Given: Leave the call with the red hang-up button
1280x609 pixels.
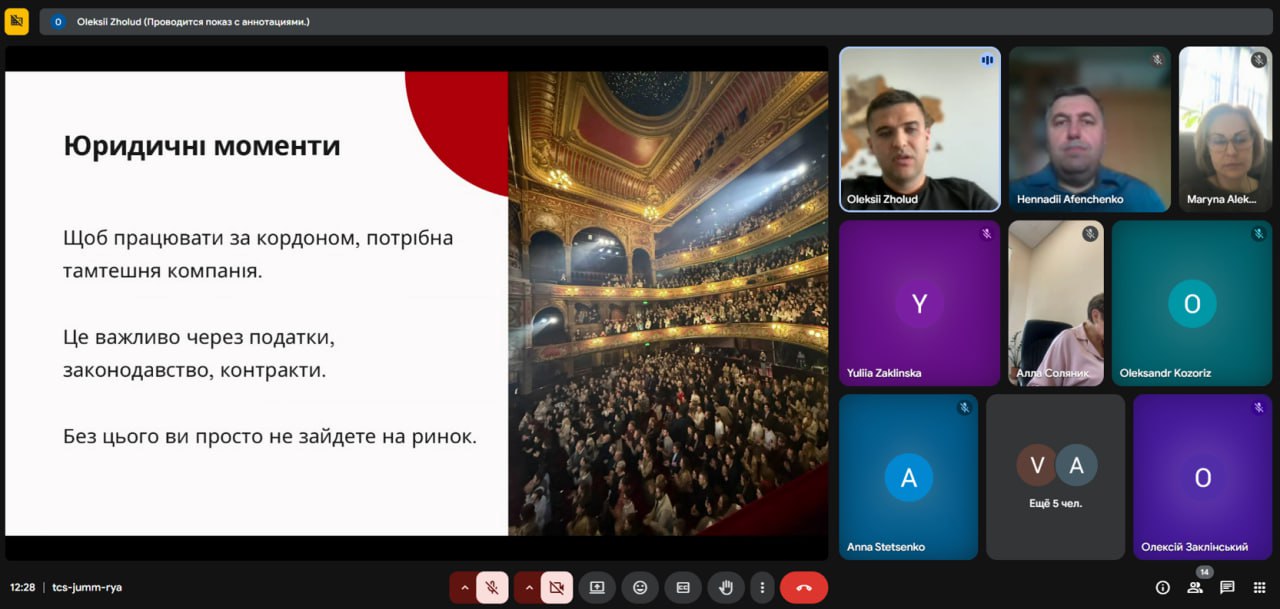Looking at the screenshot, I should (804, 588).
